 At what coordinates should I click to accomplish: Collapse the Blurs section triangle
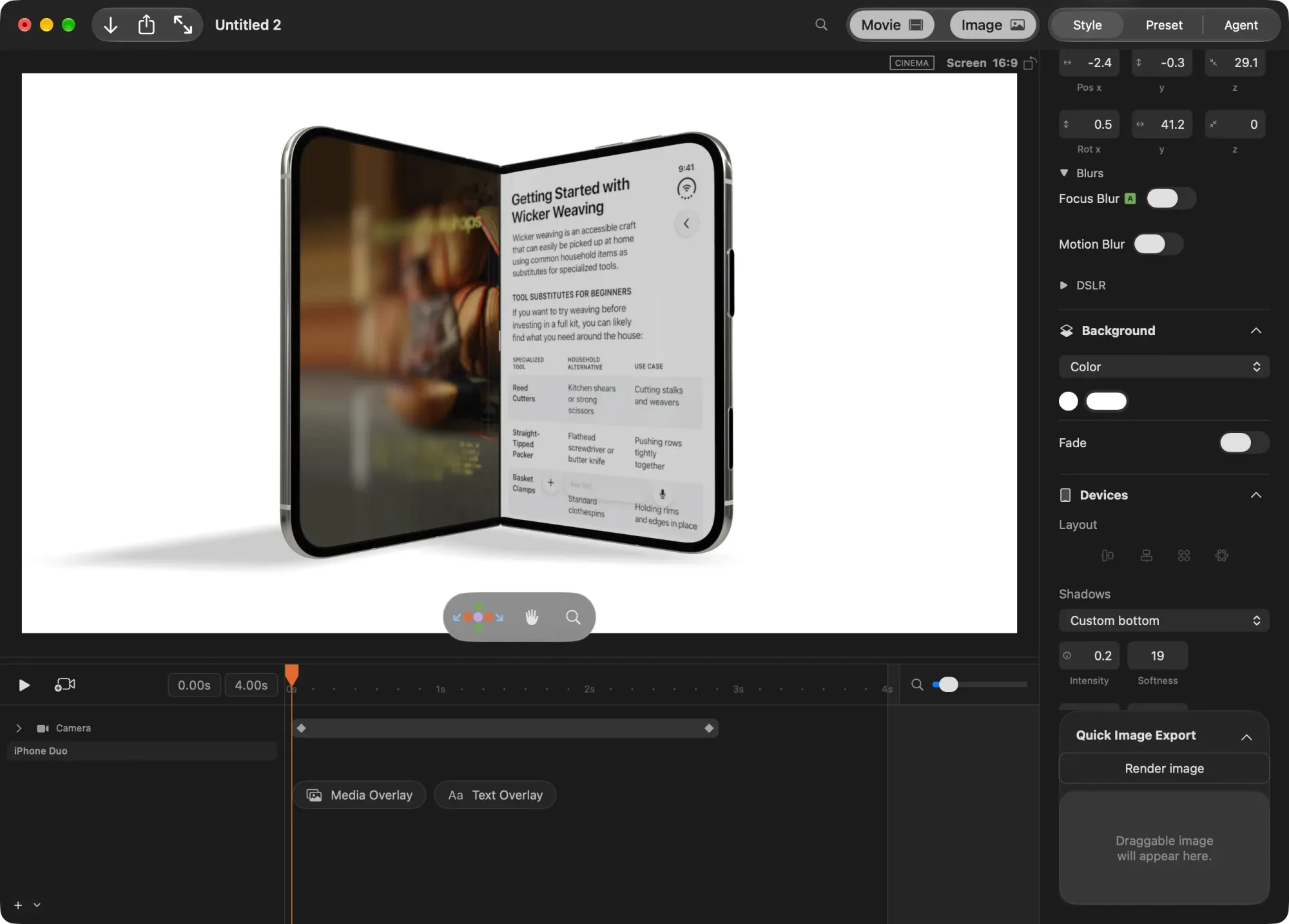point(1064,173)
